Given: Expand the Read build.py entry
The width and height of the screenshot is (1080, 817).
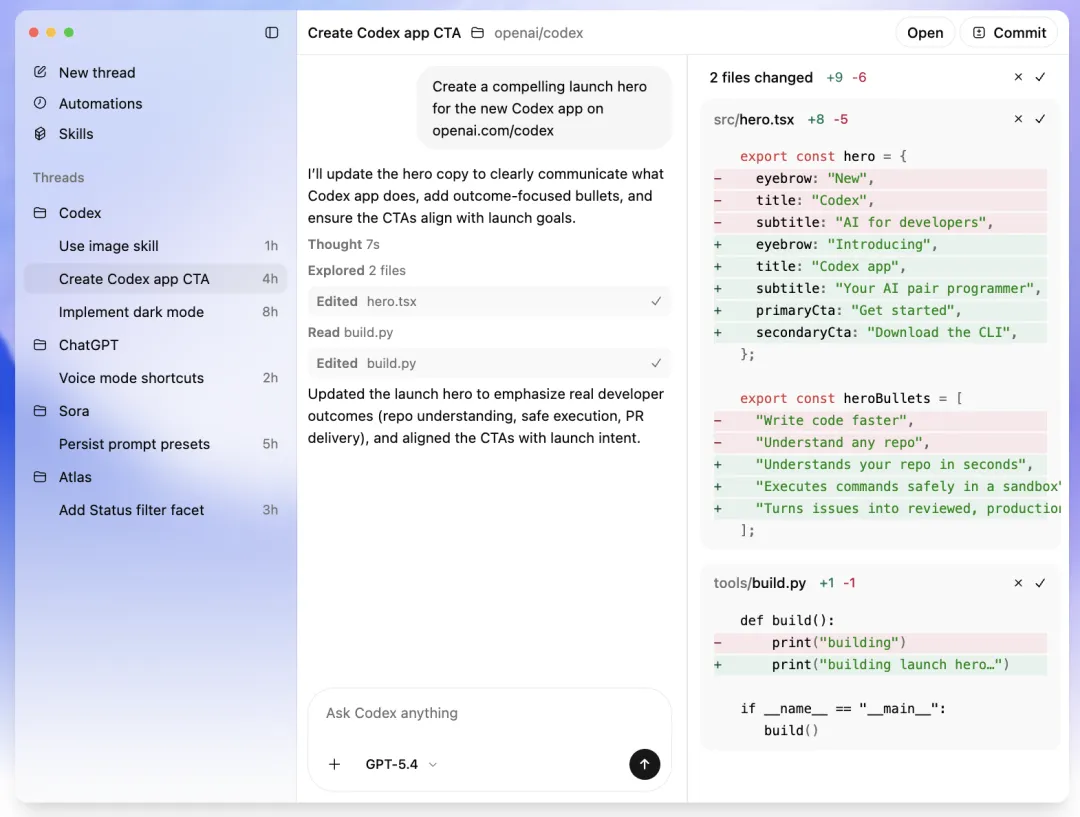Looking at the screenshot, I should (350, 332).
